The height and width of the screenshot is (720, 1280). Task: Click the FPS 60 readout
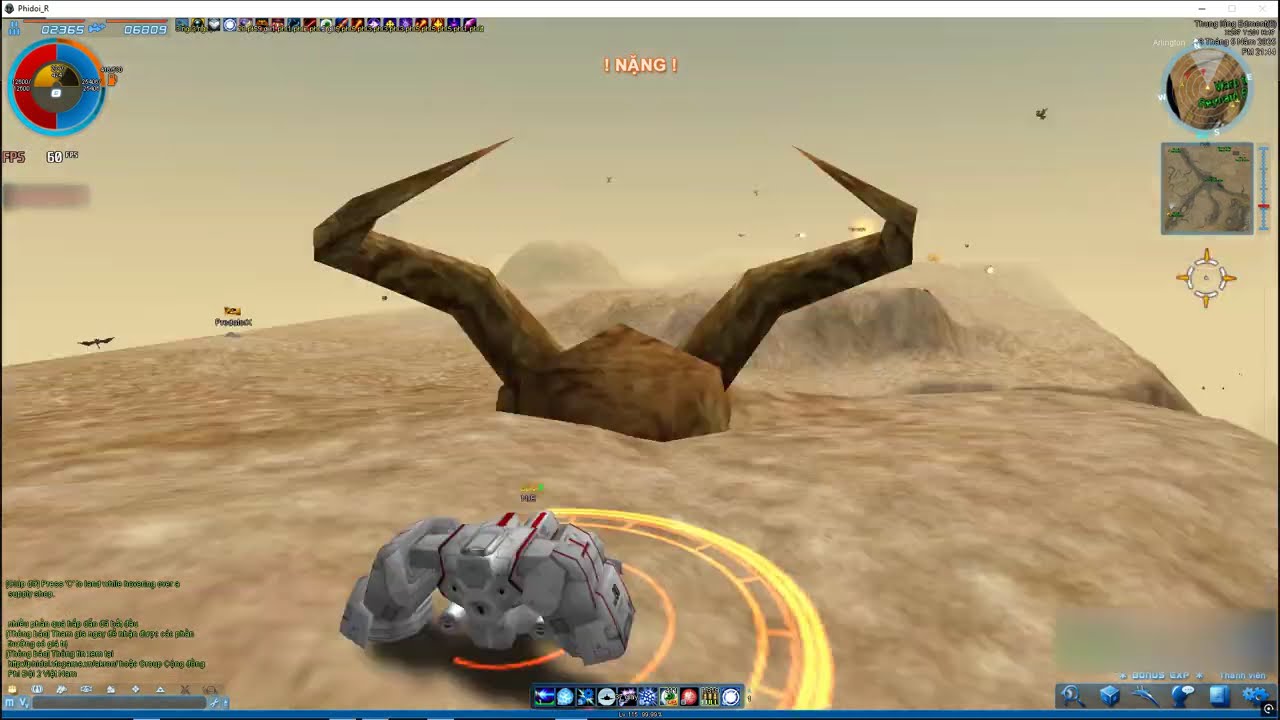tap(40, 157)
